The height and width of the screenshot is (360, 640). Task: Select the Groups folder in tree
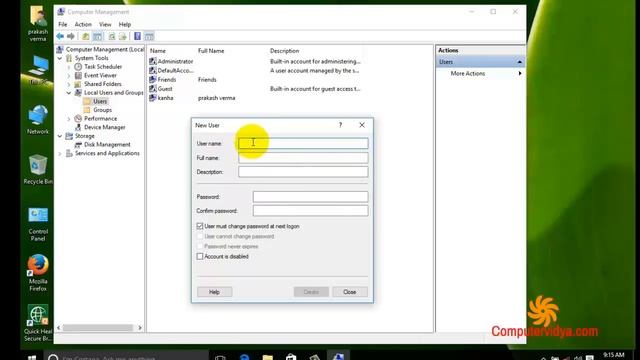102,110
